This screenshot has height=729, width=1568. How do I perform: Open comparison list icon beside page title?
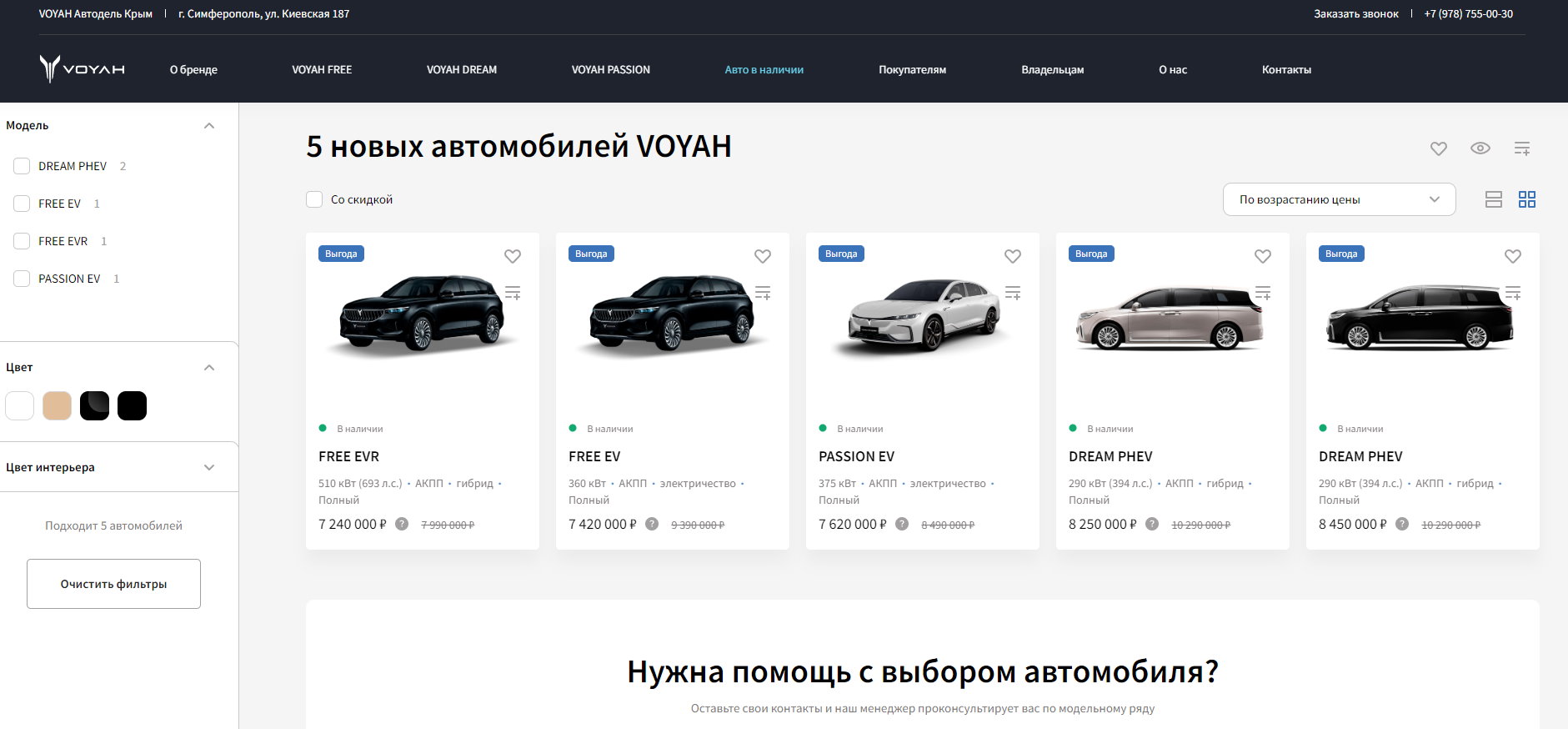click(x=1522, y=148)
